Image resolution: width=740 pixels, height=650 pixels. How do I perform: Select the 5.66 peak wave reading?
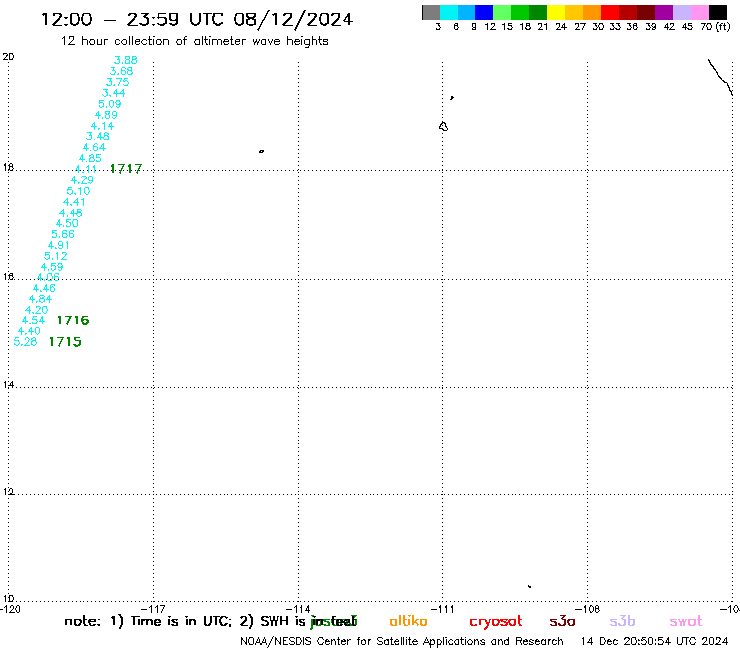(x=63, y=234)
